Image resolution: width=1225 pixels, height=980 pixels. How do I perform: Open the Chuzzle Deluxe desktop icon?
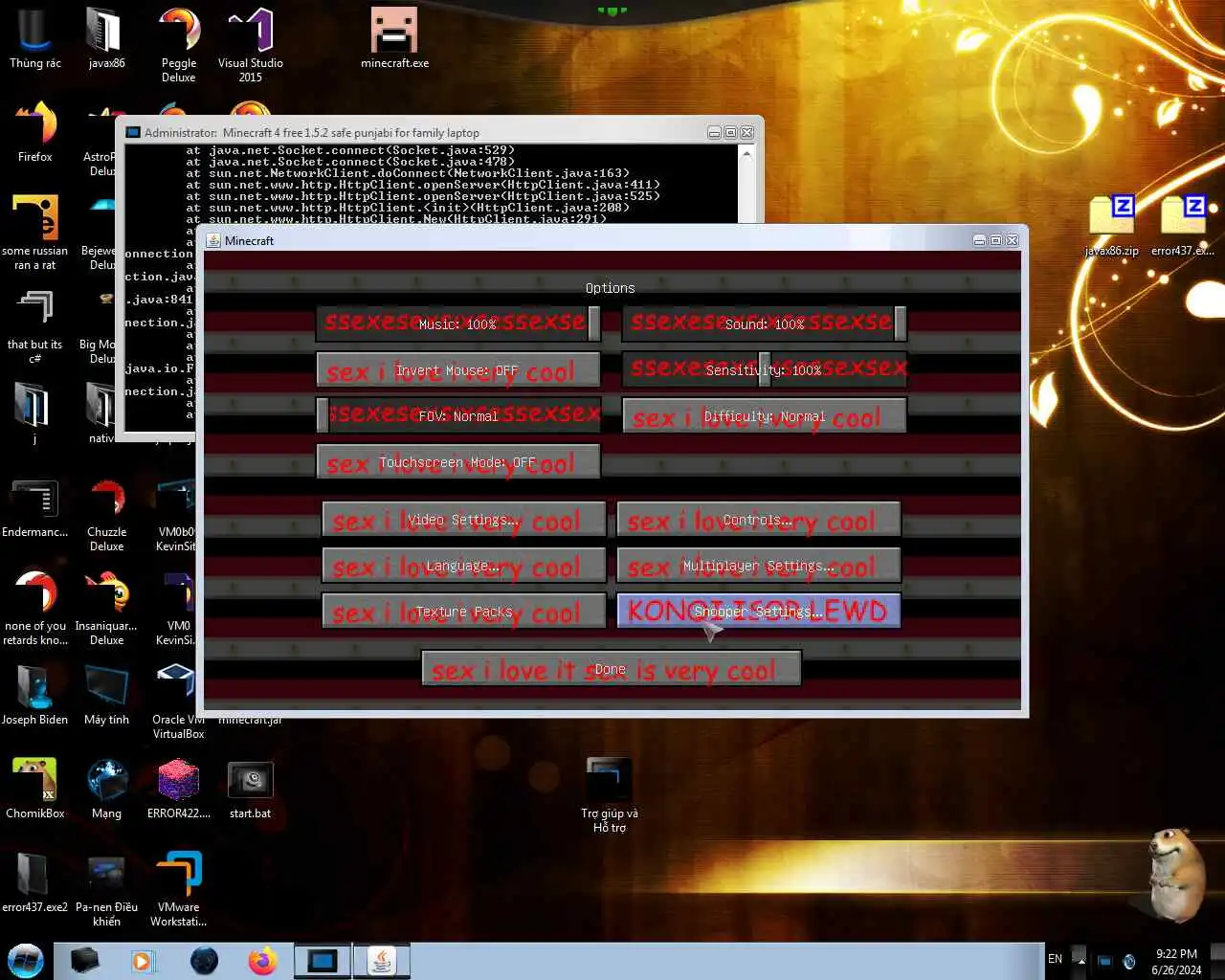(106, 517)
